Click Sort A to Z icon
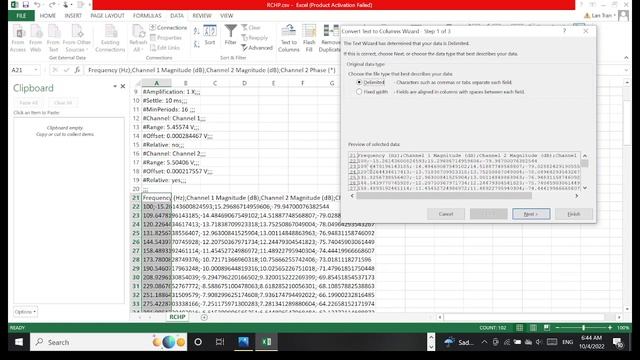Screen dimensions: 640x360 tap(196, 31)
